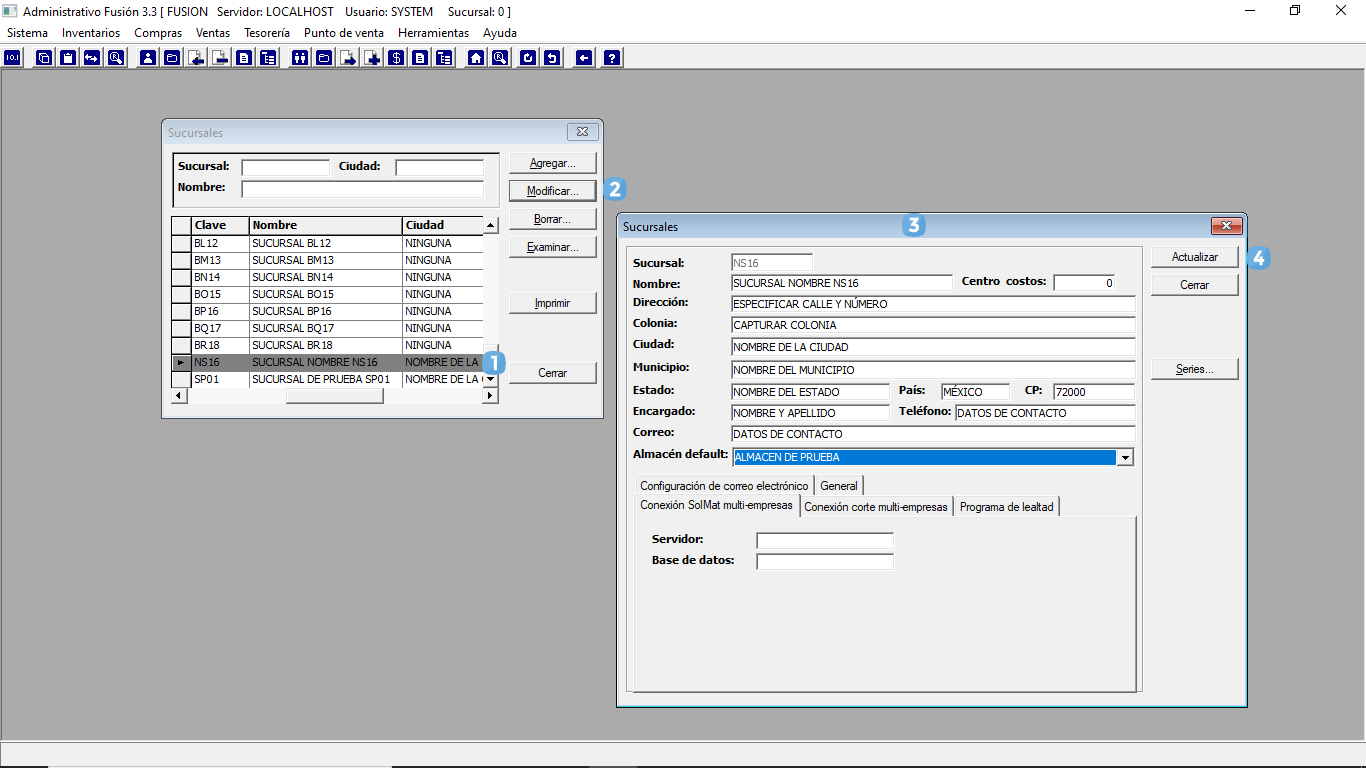Open the Ayuda menu

click(500, 33)
